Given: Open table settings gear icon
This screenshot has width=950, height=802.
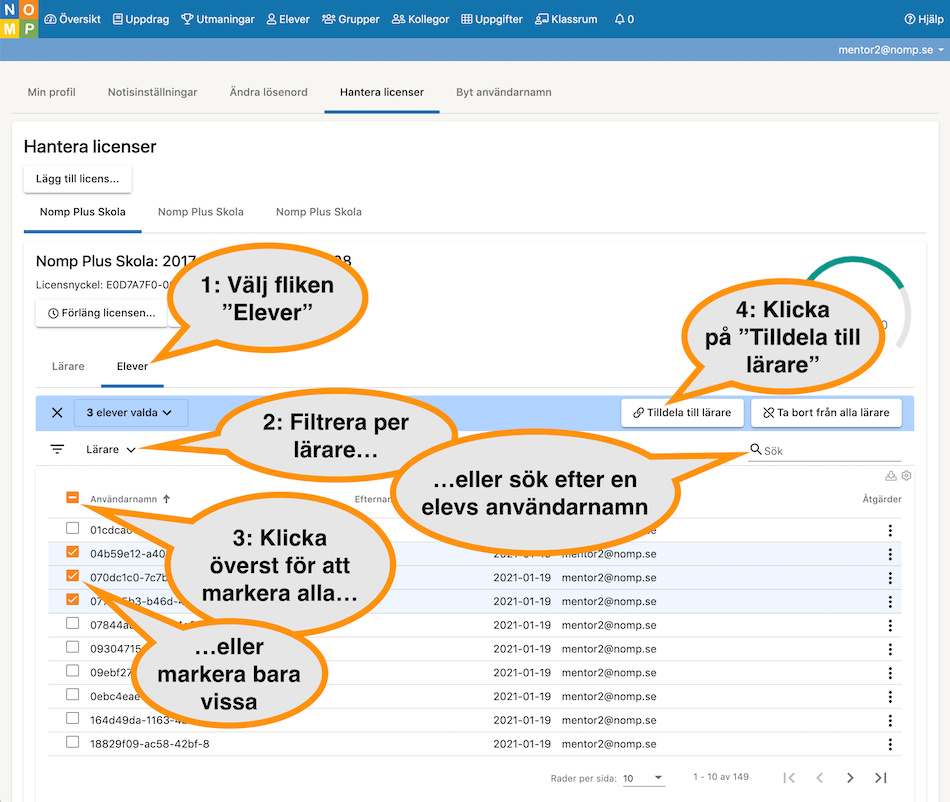Looking at the screenshot, I should [x=906, y=476].
